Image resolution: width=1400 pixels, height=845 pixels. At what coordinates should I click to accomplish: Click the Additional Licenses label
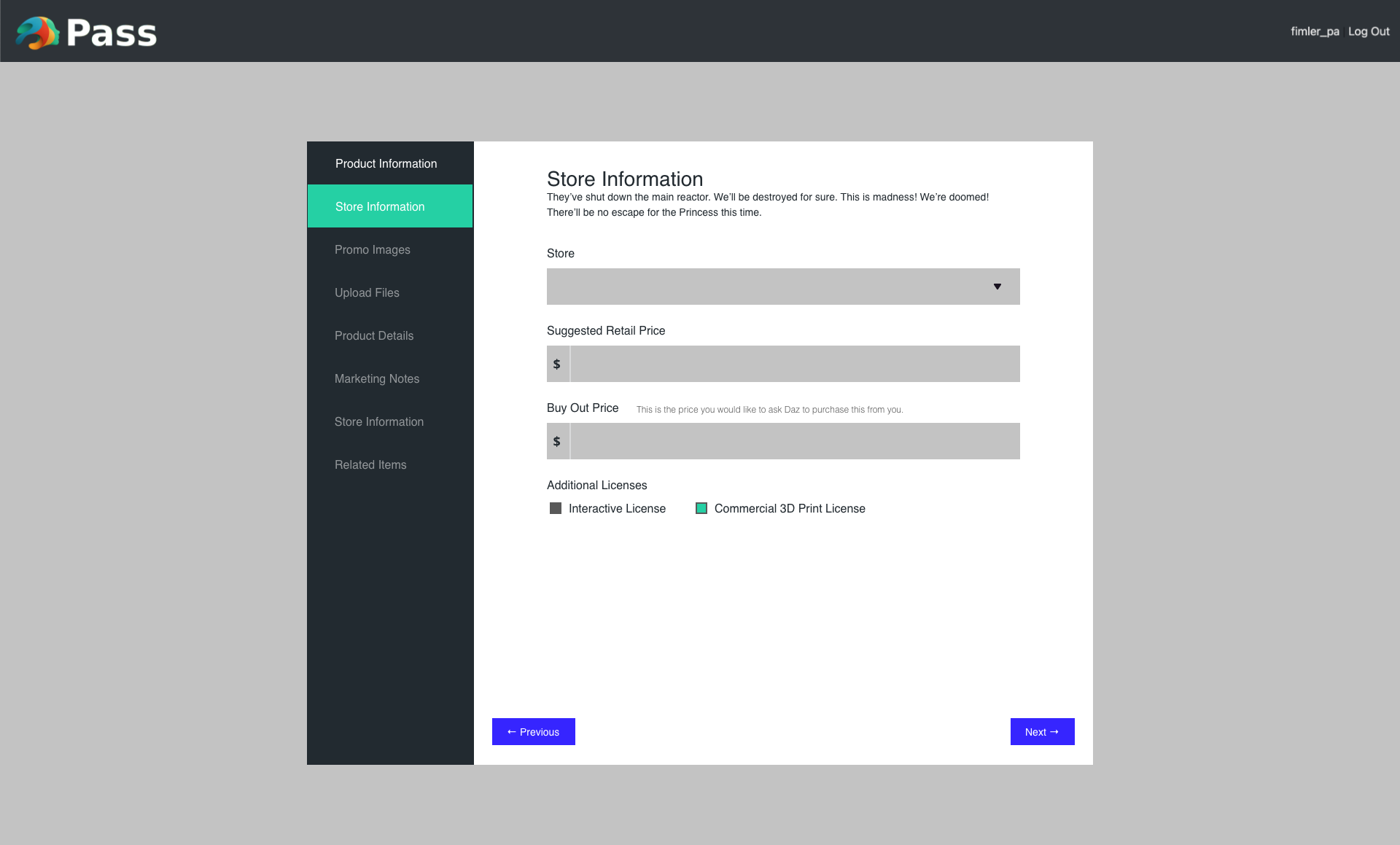pos(596,485)
